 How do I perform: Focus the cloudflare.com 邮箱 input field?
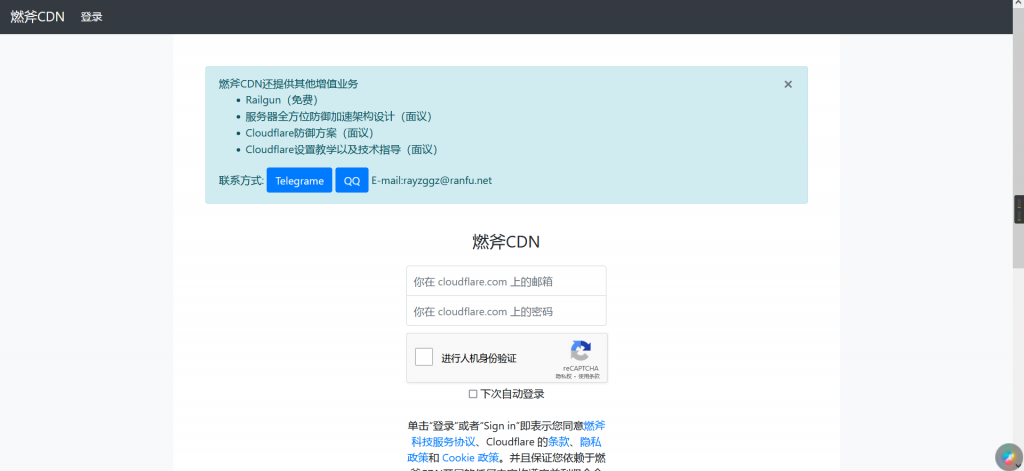506,281
